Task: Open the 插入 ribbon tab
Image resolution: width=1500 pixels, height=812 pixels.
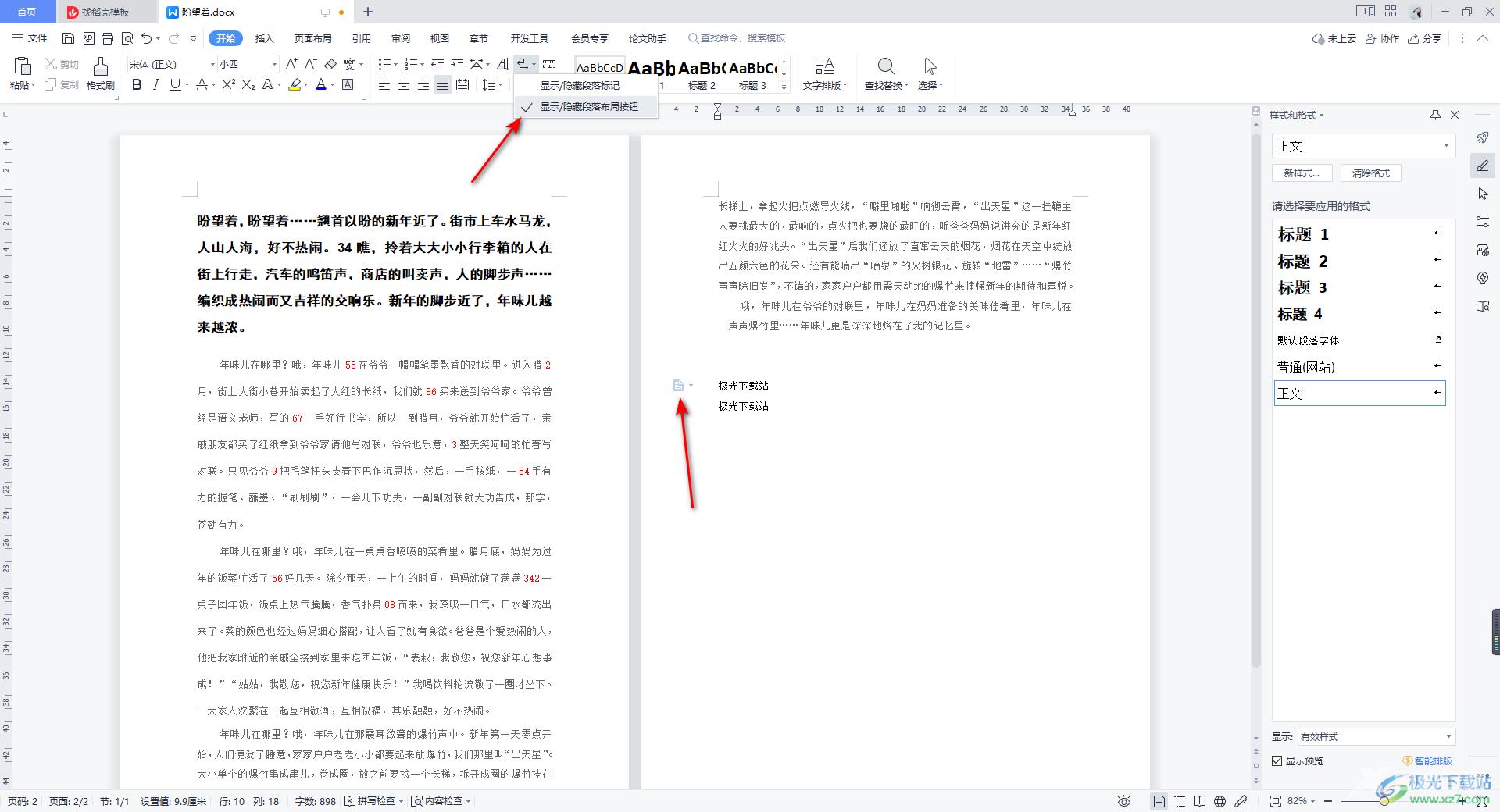Action: click(x=265, y=38)
